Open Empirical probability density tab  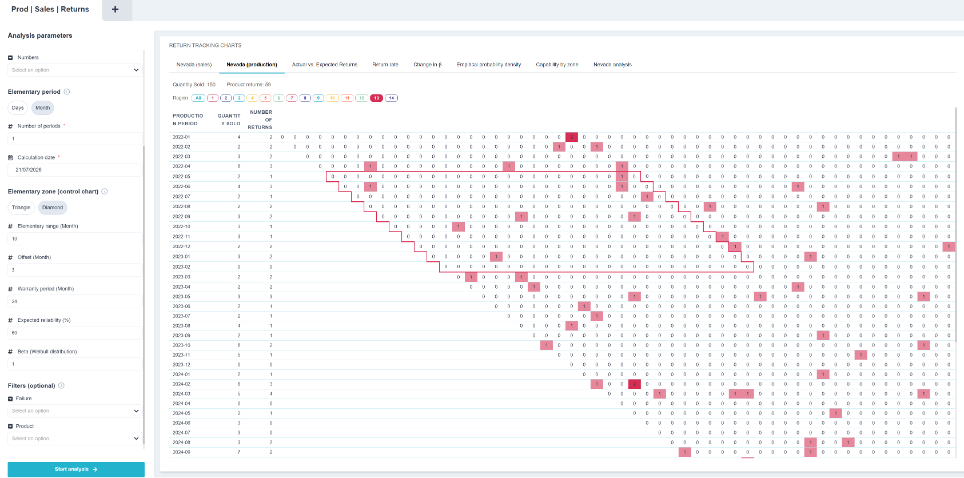(x=489, y=64)
